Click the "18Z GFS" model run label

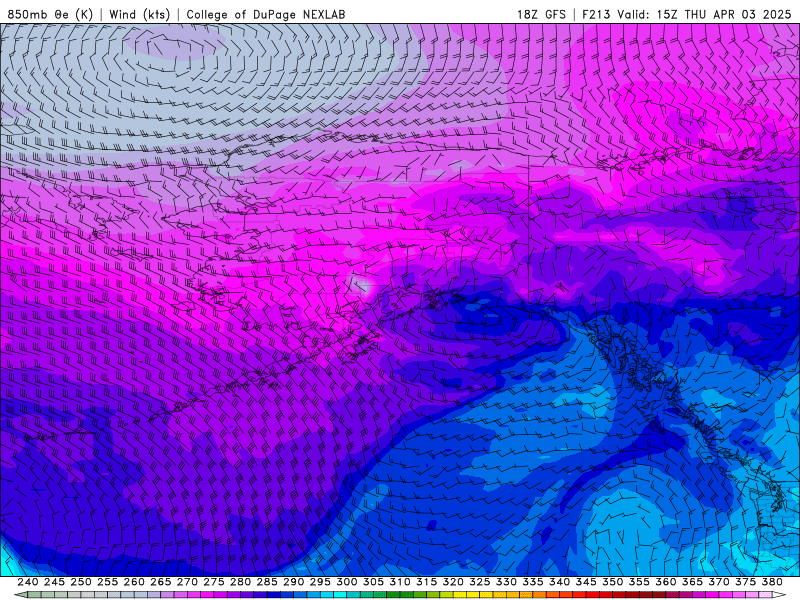tap(541, 14)
